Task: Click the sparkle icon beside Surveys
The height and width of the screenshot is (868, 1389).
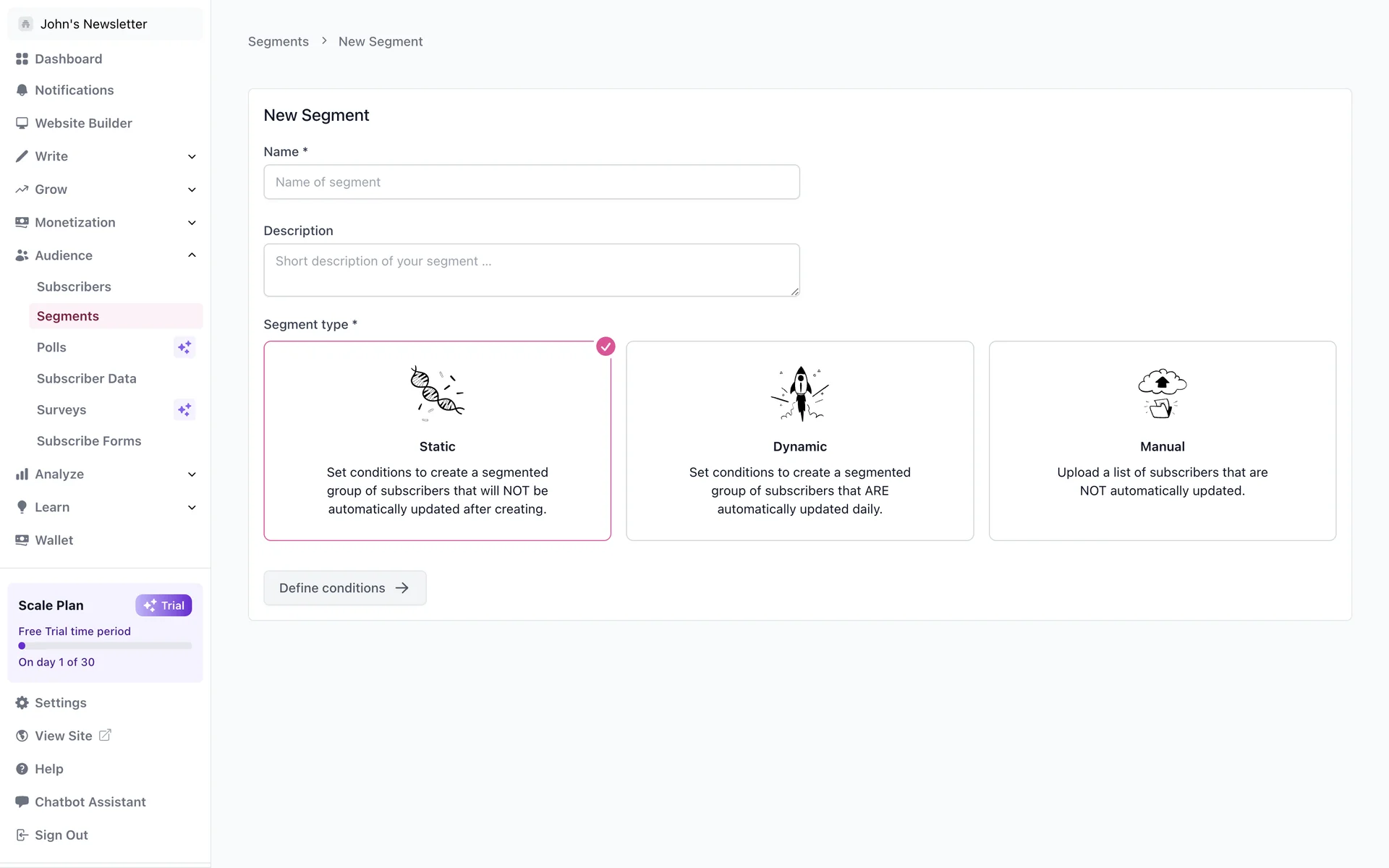Action: [184, 409]
